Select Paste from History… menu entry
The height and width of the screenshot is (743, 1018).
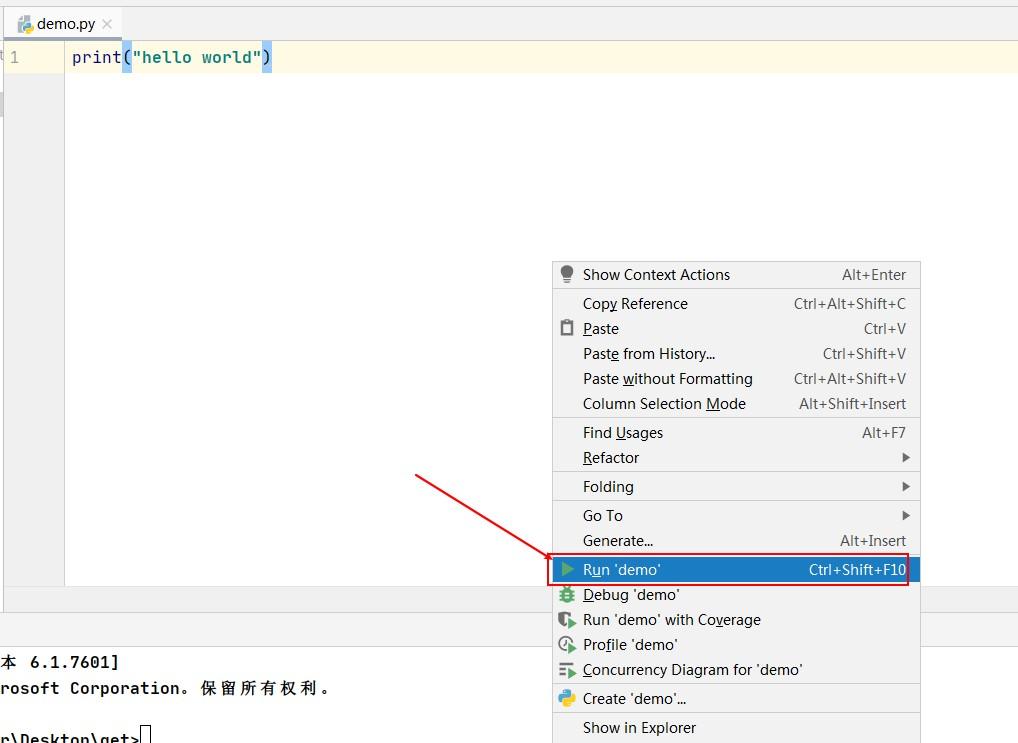pos(736,353)
